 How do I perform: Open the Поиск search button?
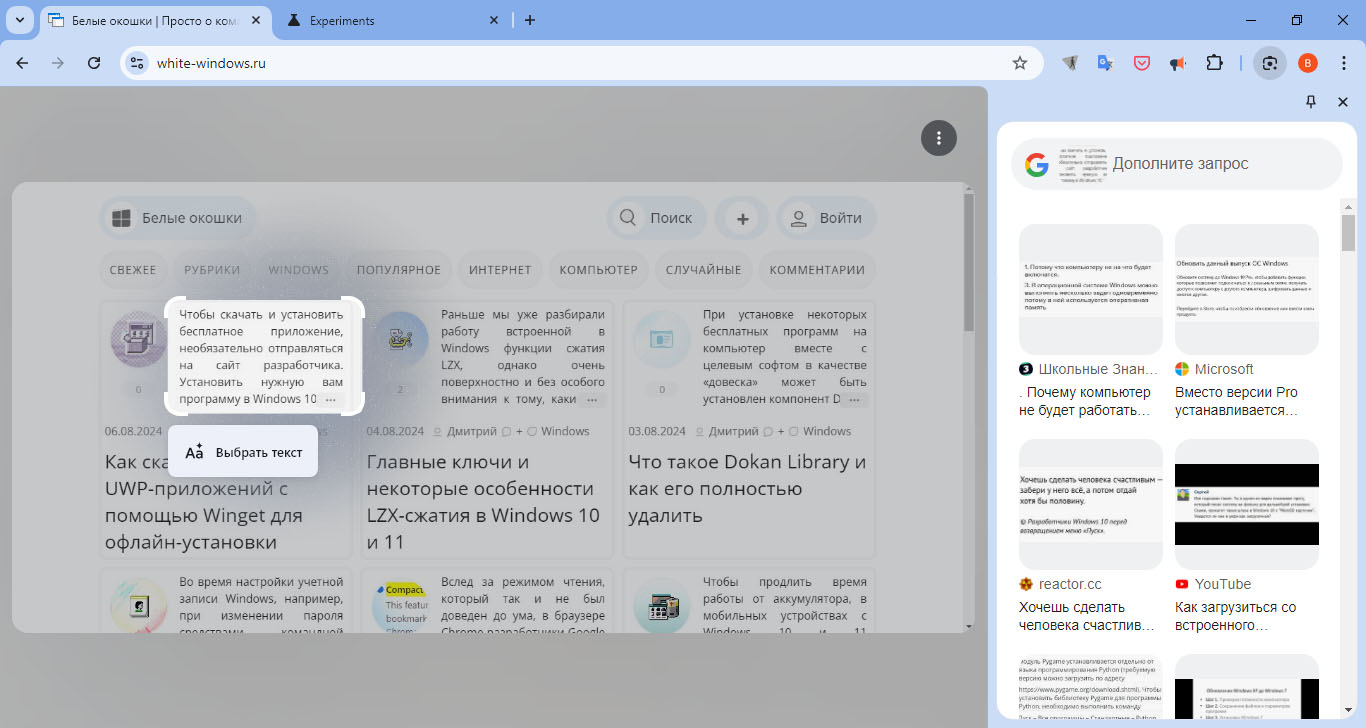657,217
